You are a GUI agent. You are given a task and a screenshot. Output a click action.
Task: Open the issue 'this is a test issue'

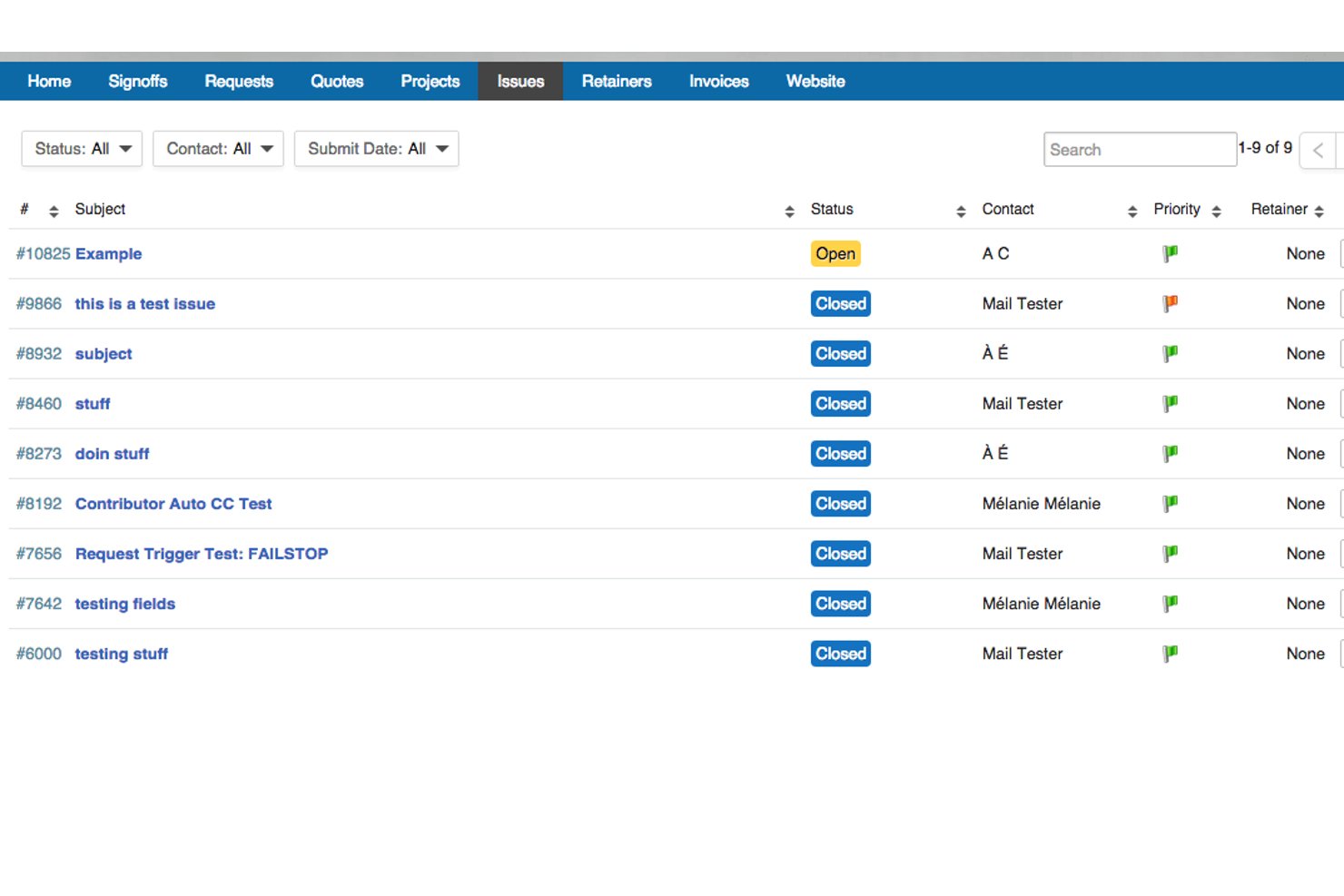pyautogui.click(x=145, y=303)
